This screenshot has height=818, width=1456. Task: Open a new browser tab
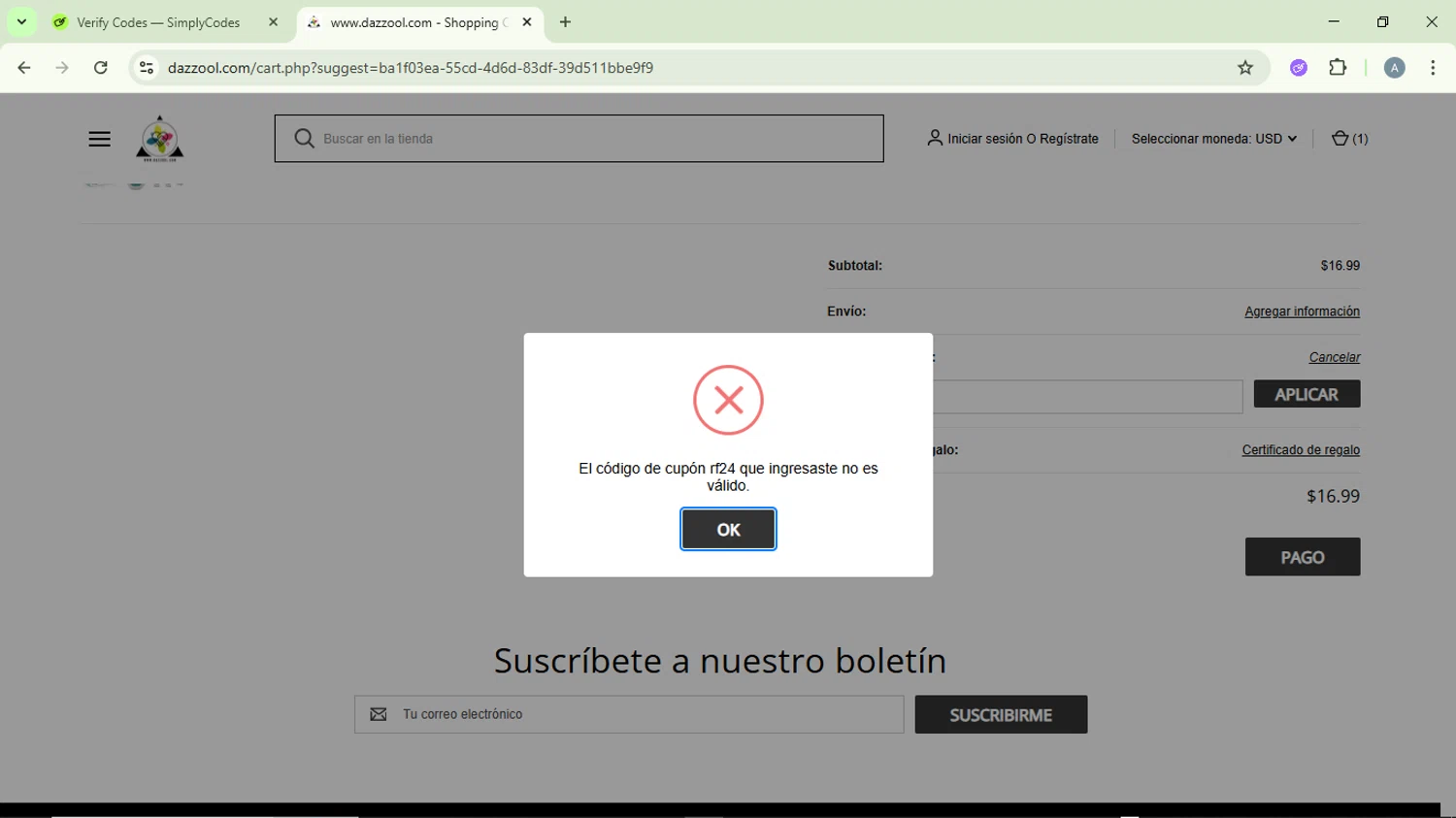pyautogui.click(x=565, y=22)
